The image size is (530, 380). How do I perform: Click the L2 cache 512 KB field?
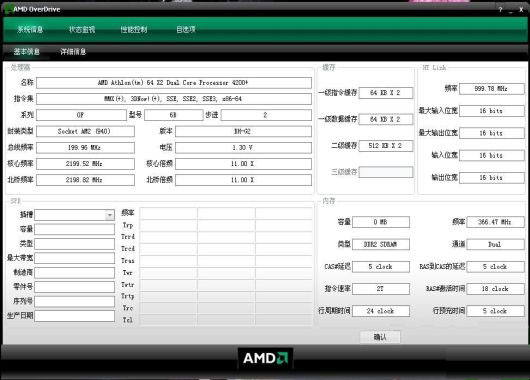point(386,146)
